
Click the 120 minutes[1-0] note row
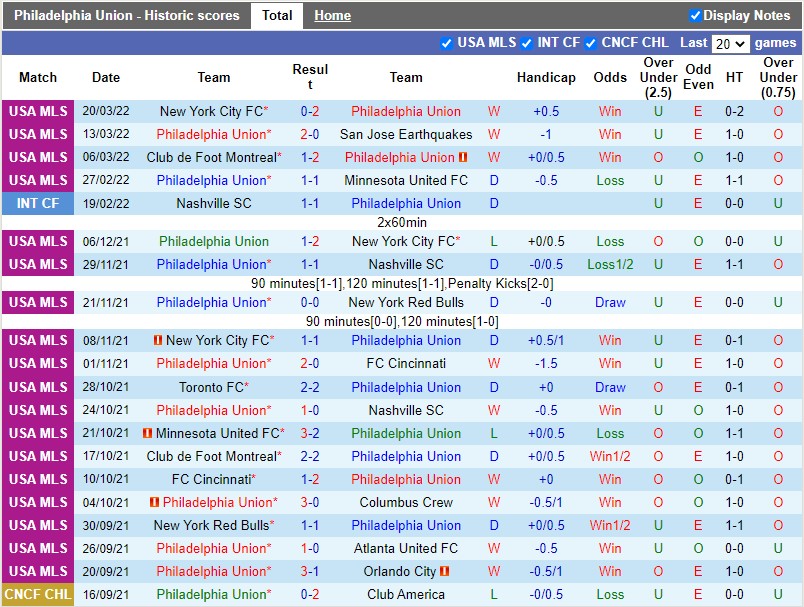[x=402, y=321]
